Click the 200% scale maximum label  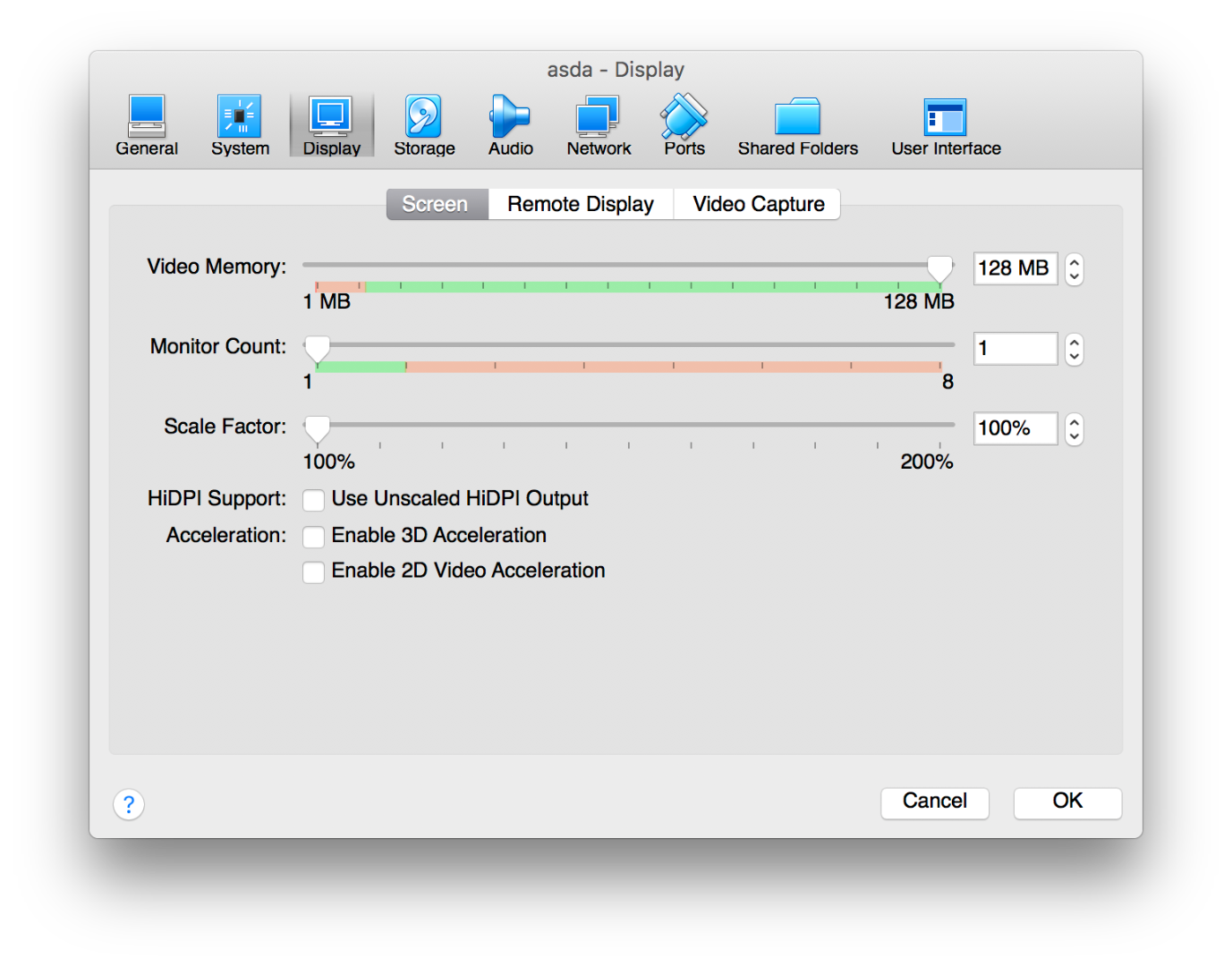coord(926,462)
